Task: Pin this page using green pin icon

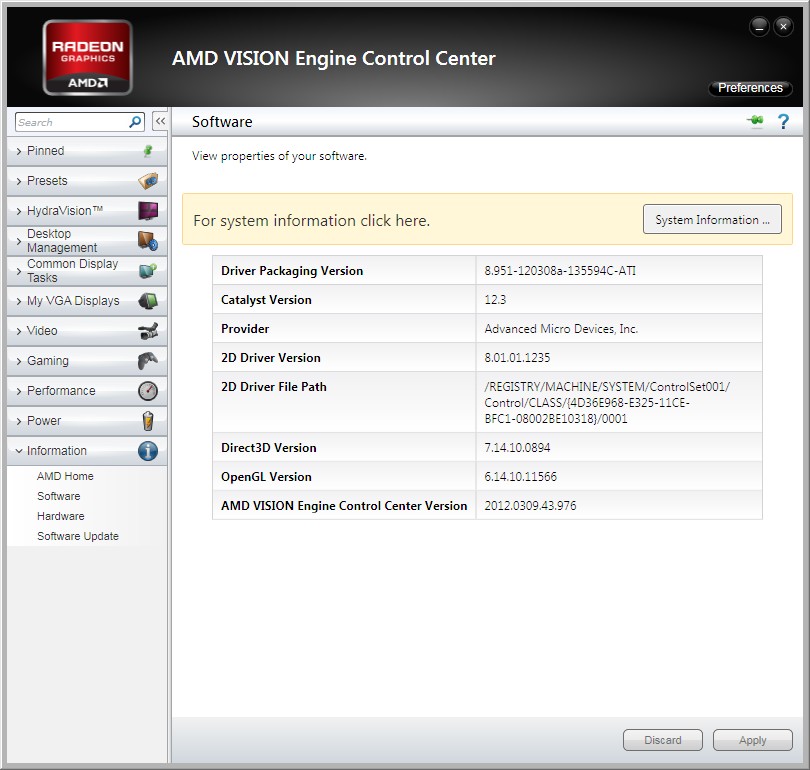Action: pos(755,121)
